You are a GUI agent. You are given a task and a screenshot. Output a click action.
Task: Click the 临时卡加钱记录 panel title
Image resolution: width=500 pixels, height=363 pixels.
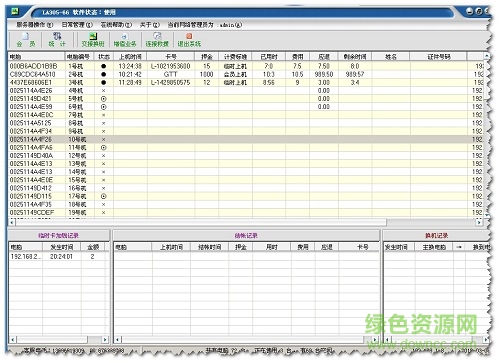coord(58,235)
